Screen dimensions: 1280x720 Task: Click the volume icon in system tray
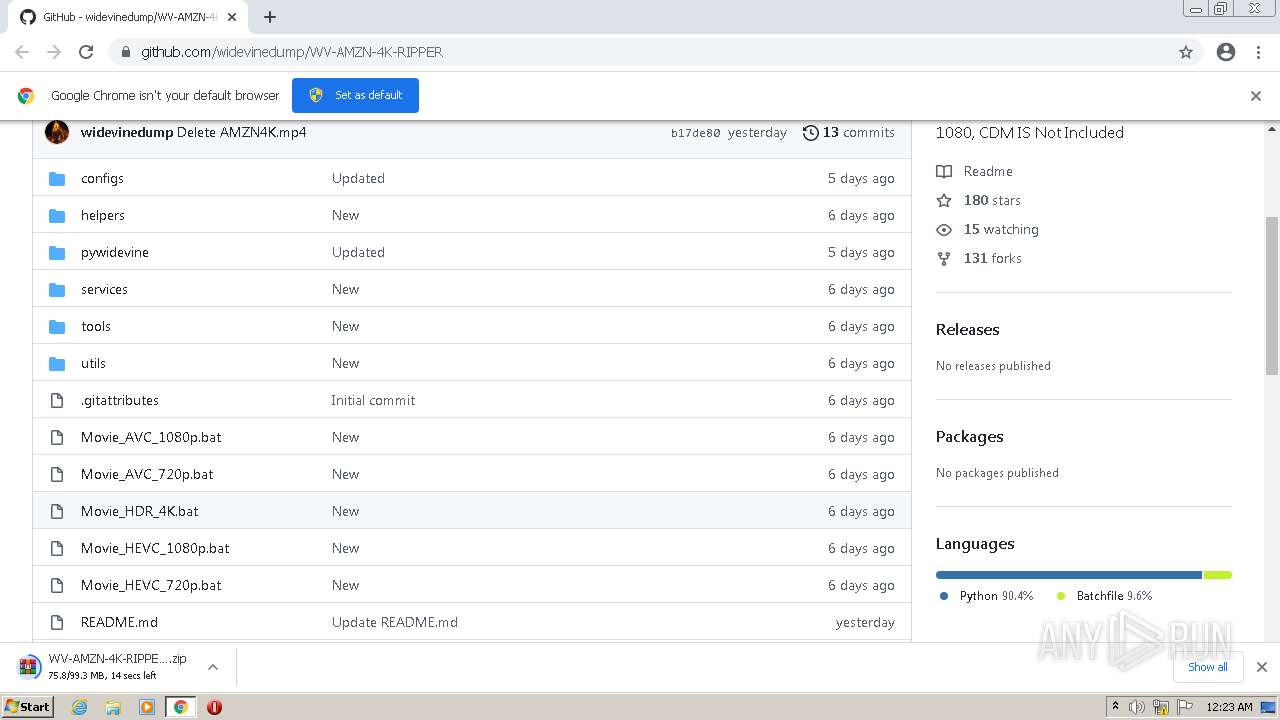click(x=1137, y=707)
